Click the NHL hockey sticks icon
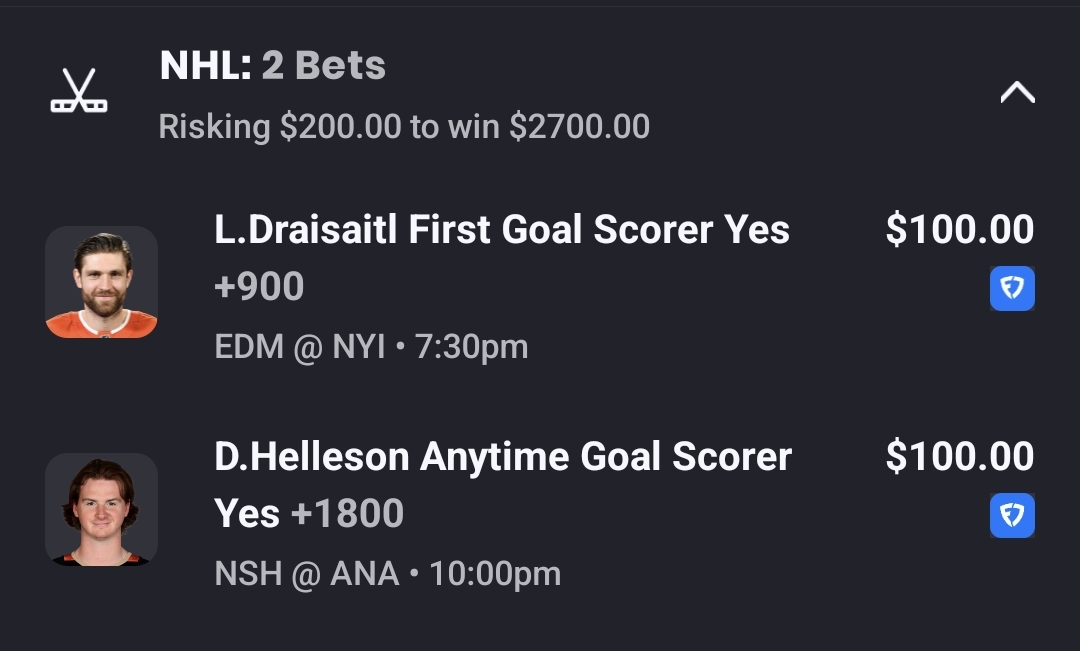Screen dimensions: 1080x651 [79, 91]
